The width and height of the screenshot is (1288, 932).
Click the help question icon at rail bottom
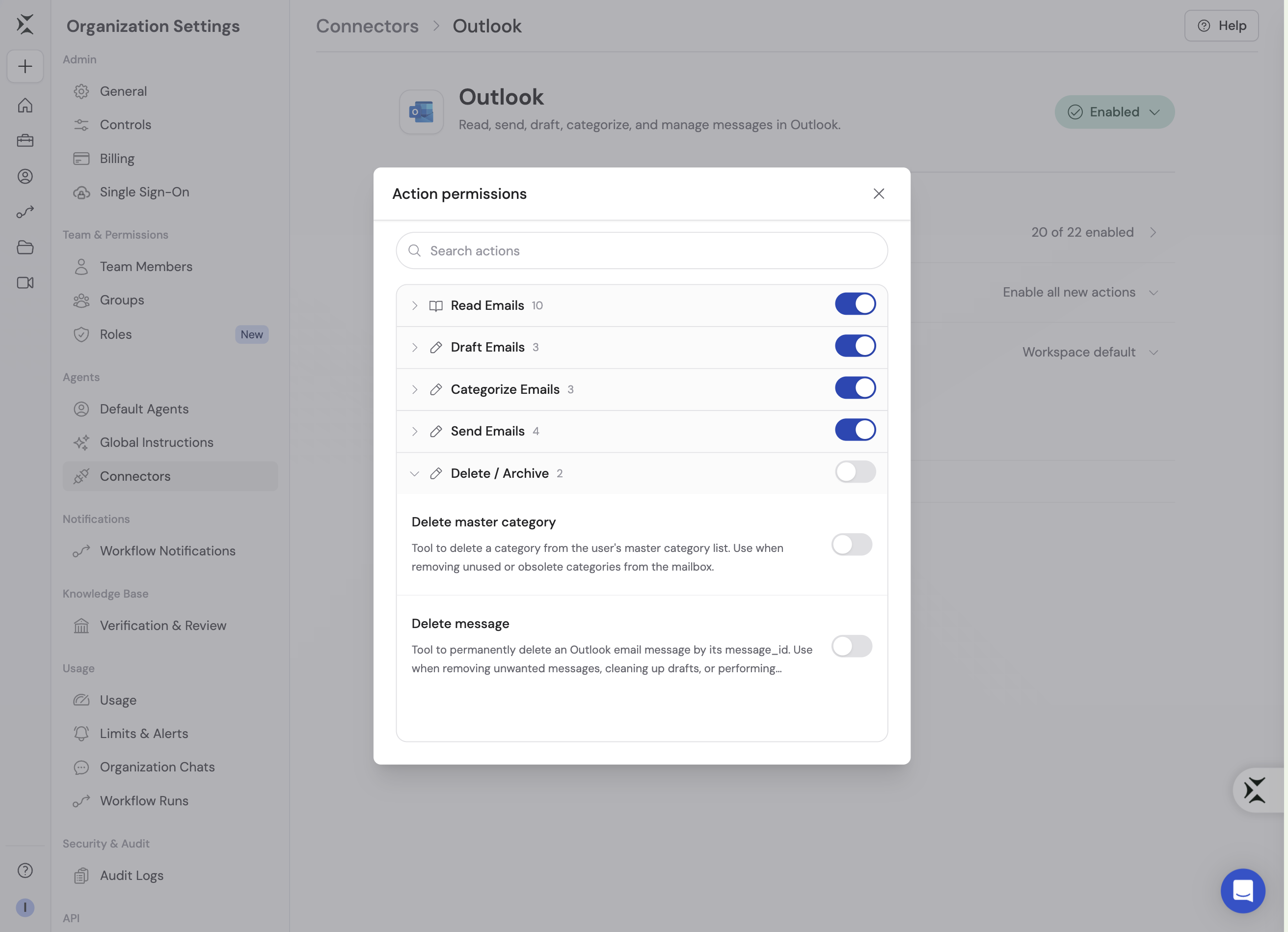(25, 871)
